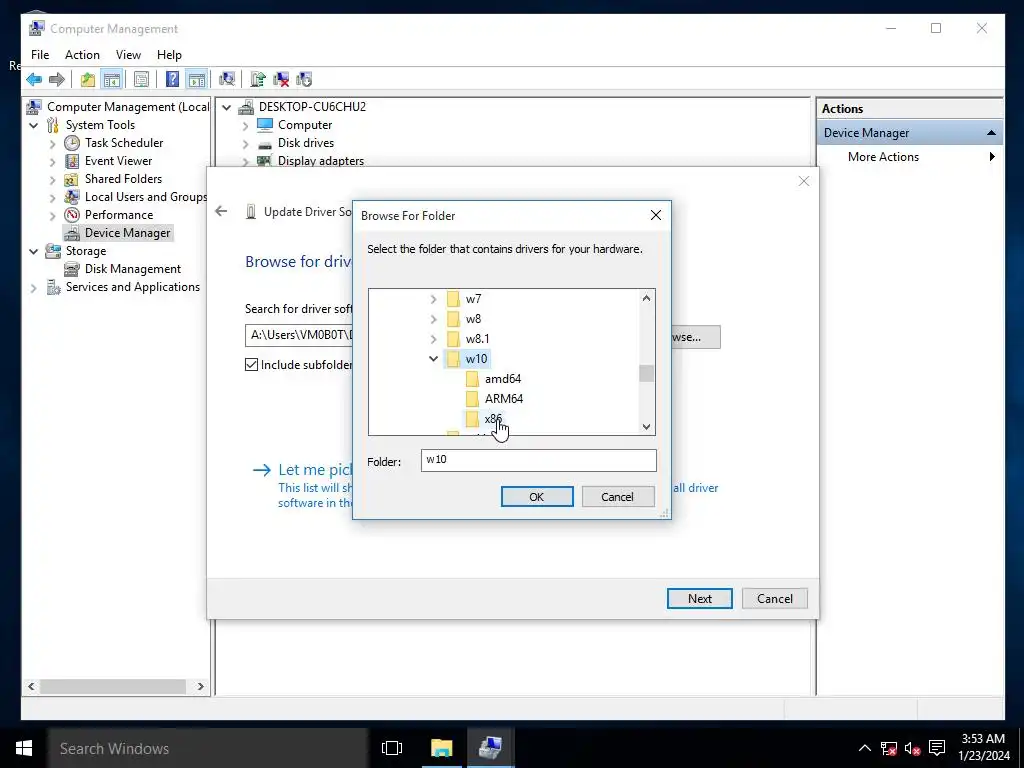Screen dimensions: 1024x768
Task: Click the muted volume tray icon
Action: click(912, 748)
